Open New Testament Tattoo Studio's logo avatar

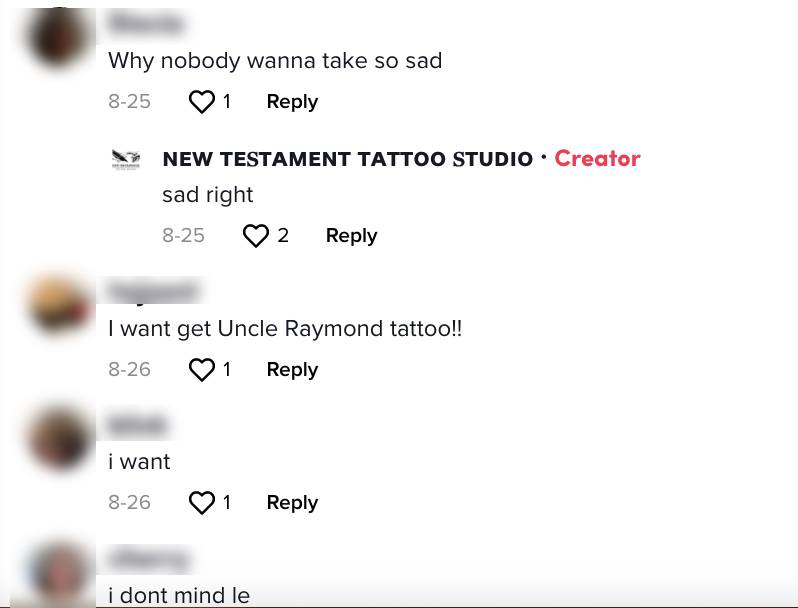126,160
